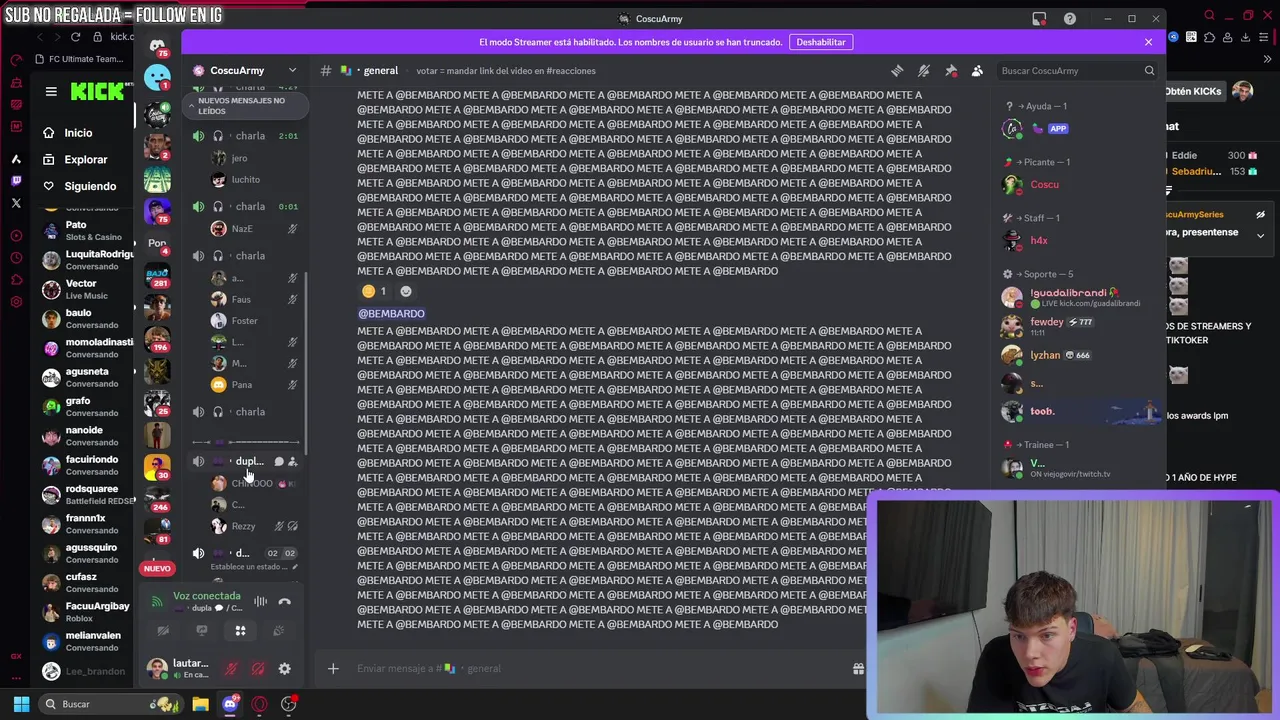
Task: Click the @BEMBARDO mention heading
Action: [x=391, y=314]
